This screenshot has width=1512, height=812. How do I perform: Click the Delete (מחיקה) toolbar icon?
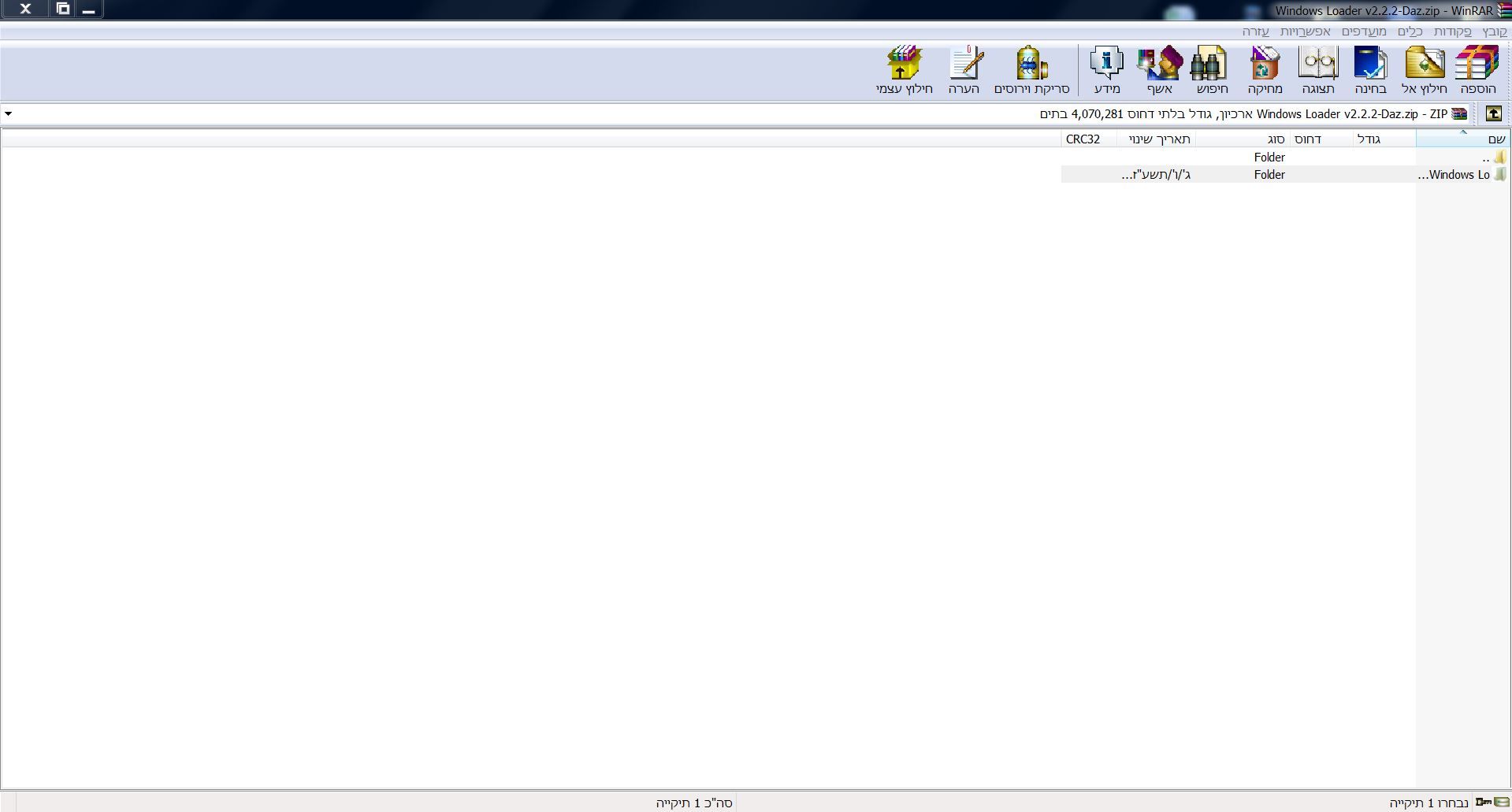point(1265,70)
